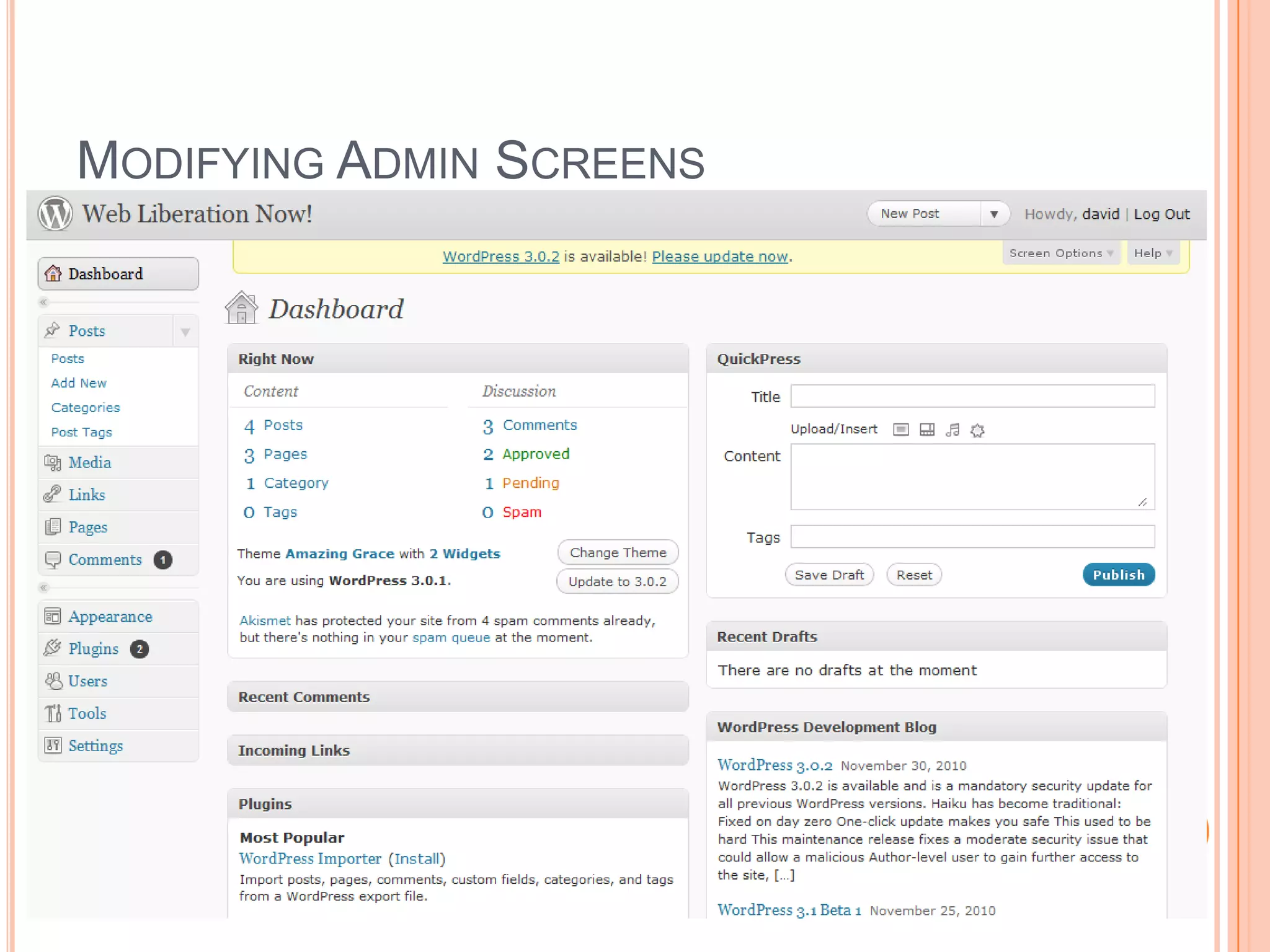Open the 4 Posts count link

(273, 425)
